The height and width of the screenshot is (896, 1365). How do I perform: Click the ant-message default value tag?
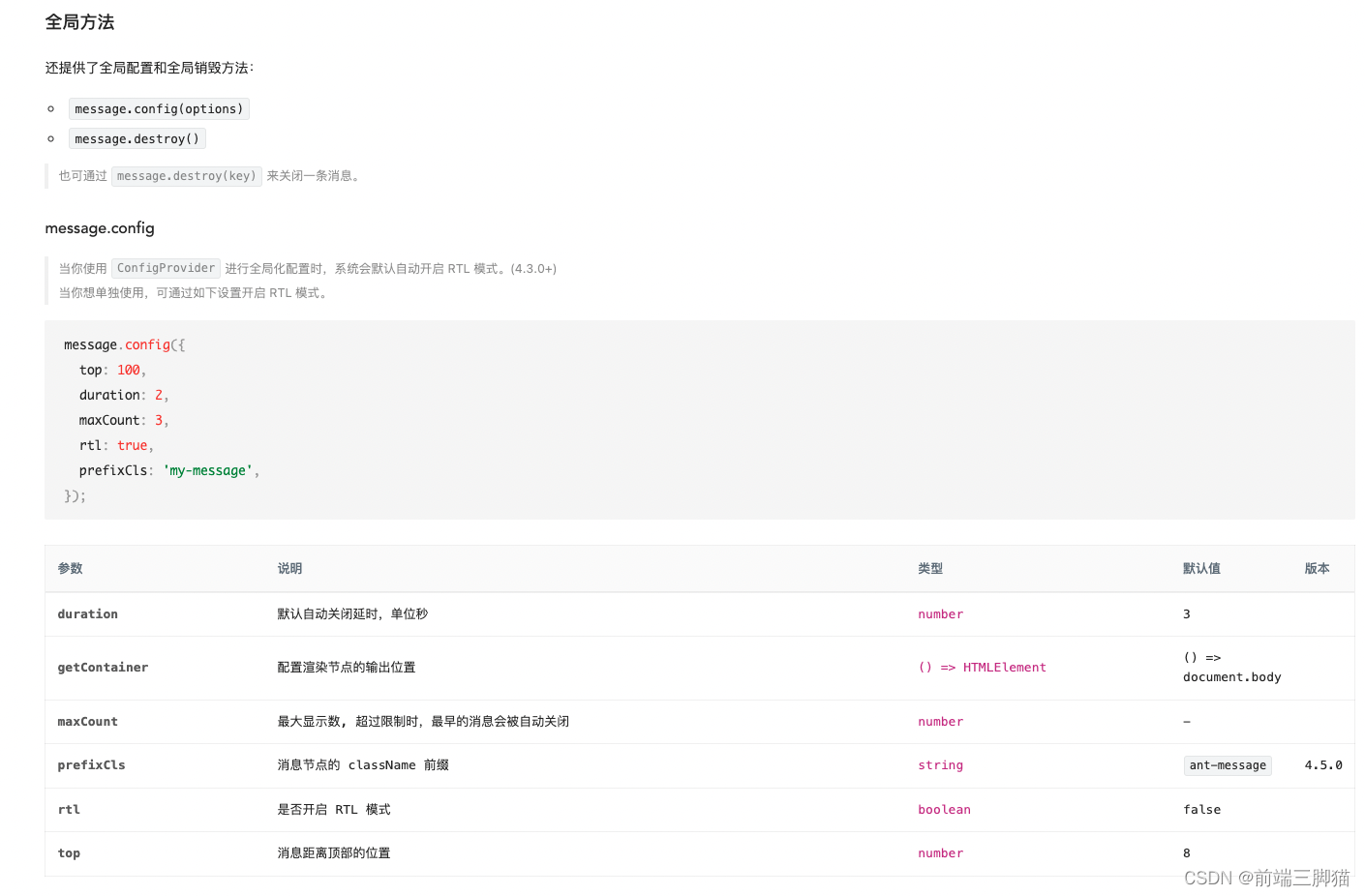click(x=1227, y=764)
